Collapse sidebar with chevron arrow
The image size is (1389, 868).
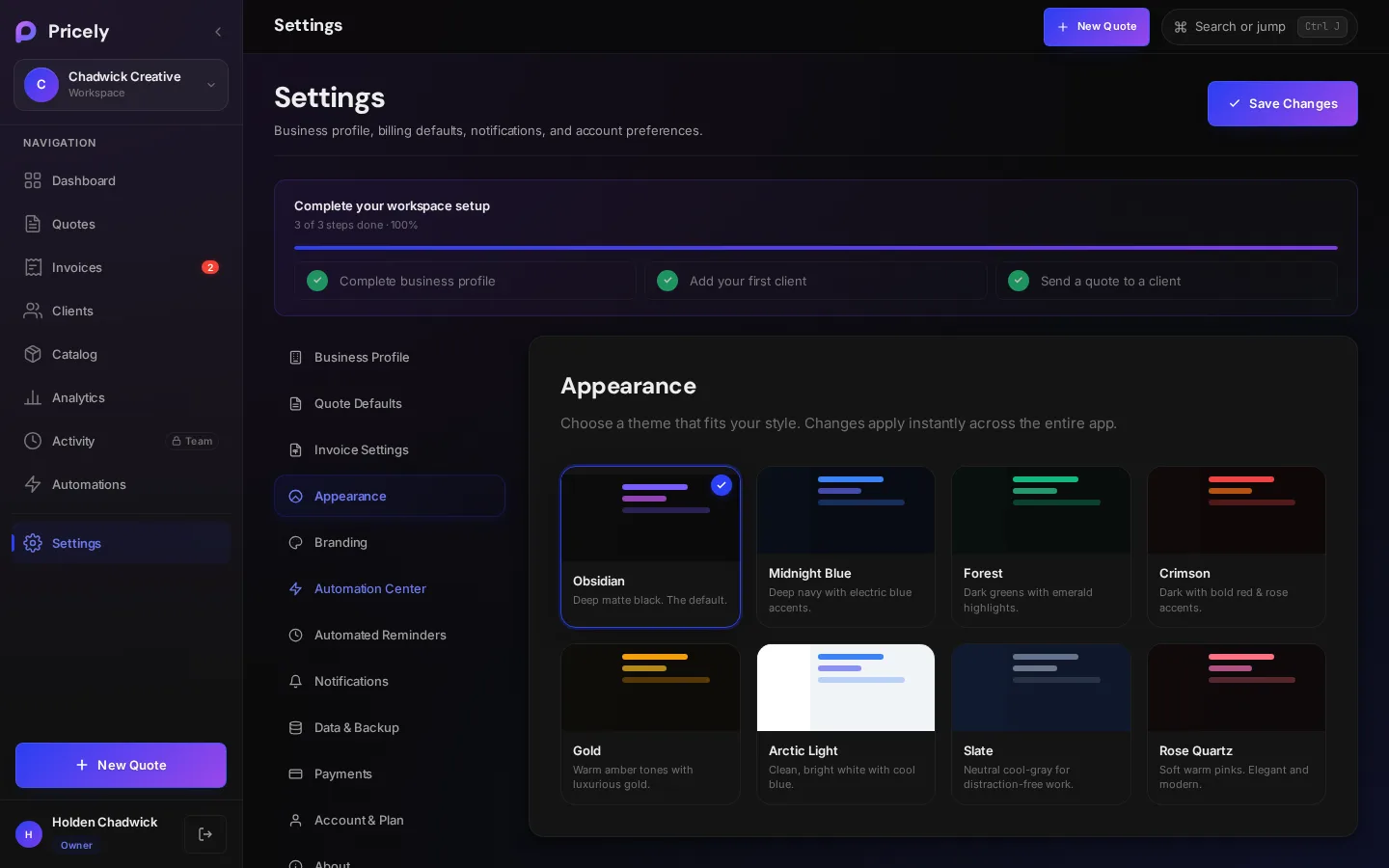(218, 32)
